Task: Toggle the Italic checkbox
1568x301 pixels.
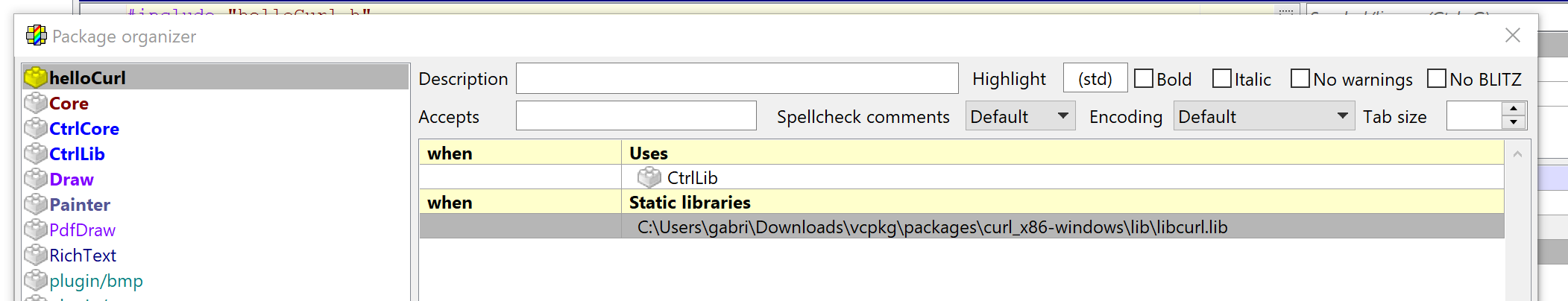Action: [x=1222, y=78]
